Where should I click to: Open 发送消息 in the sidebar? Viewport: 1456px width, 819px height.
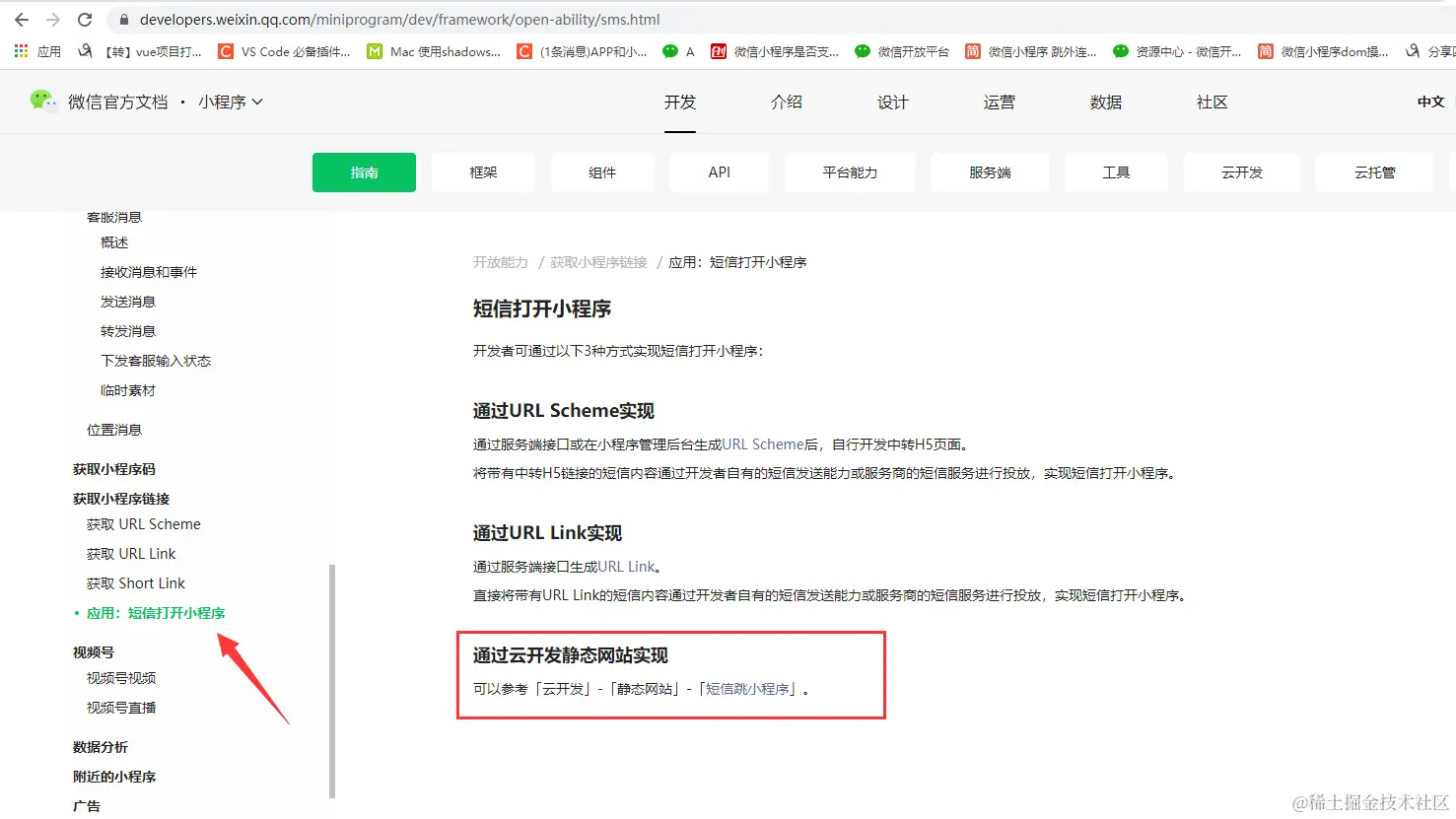tap(128, 302)
